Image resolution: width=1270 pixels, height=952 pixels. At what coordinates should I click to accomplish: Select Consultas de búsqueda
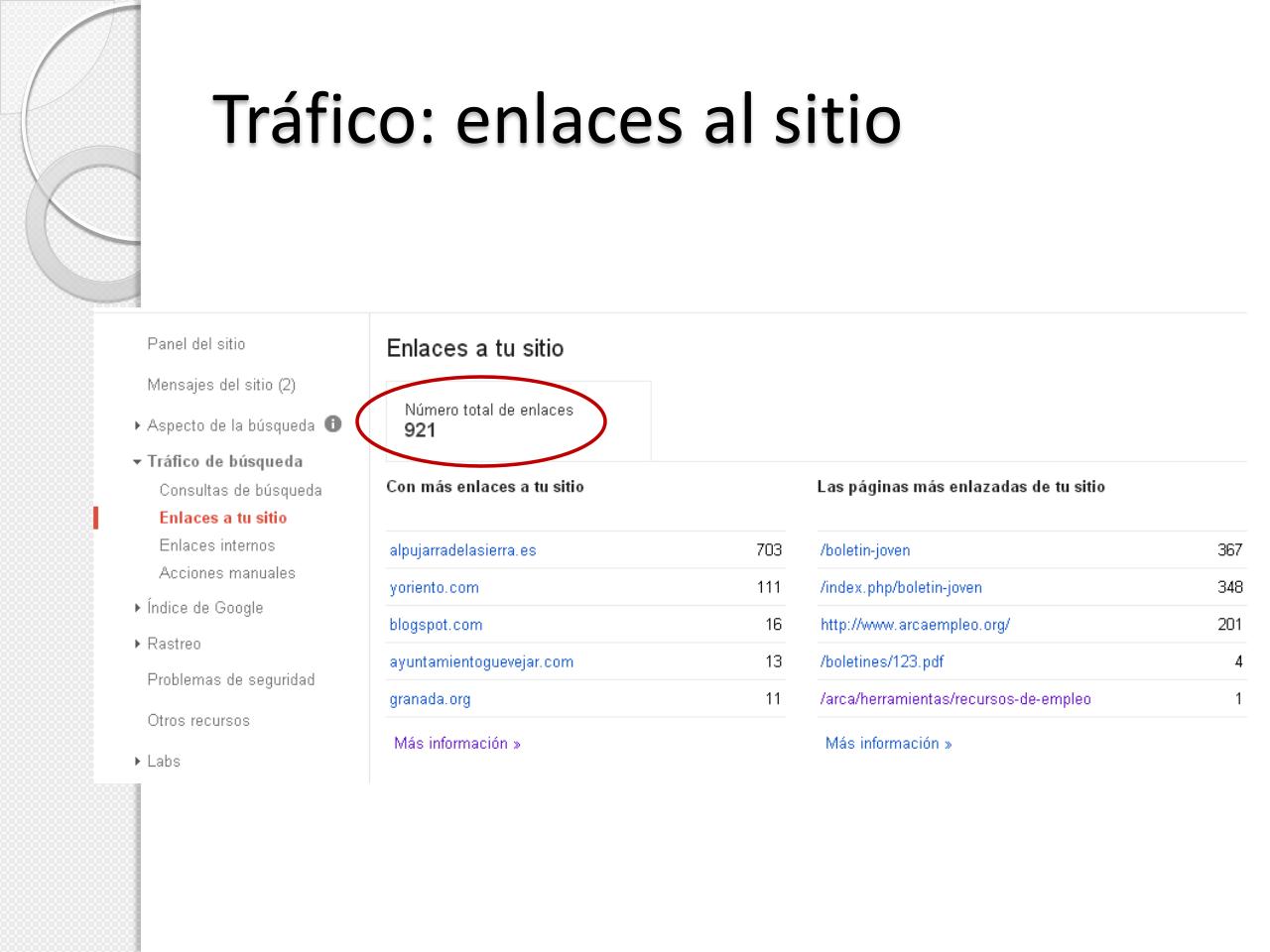tap(240, 490)
